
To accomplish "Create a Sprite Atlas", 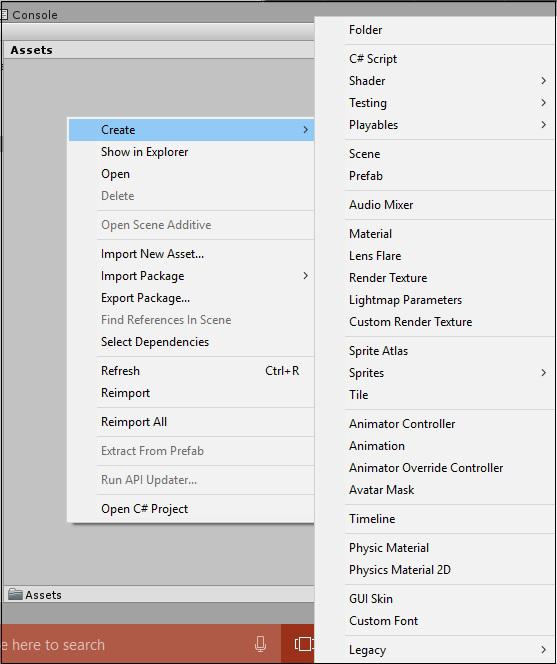I will click(435, 351).
